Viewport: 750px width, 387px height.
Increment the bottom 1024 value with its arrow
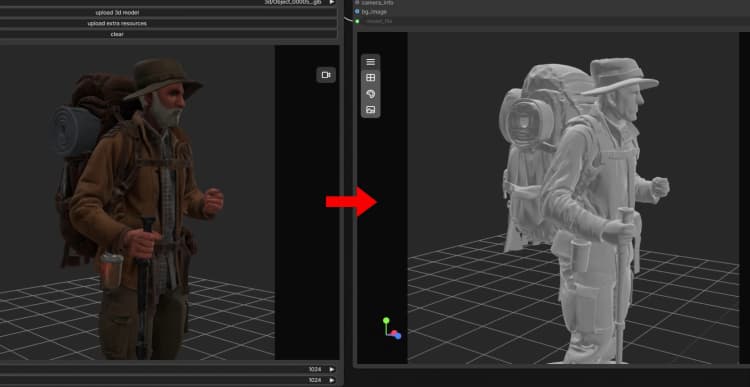click(332, 380)
